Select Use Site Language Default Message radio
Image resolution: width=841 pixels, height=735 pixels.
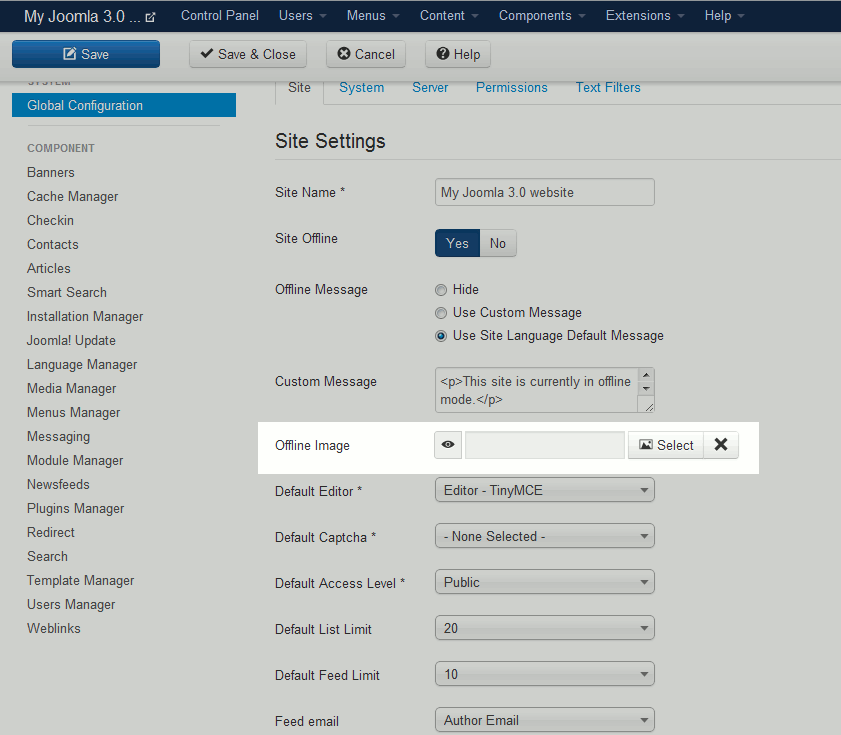441,336
